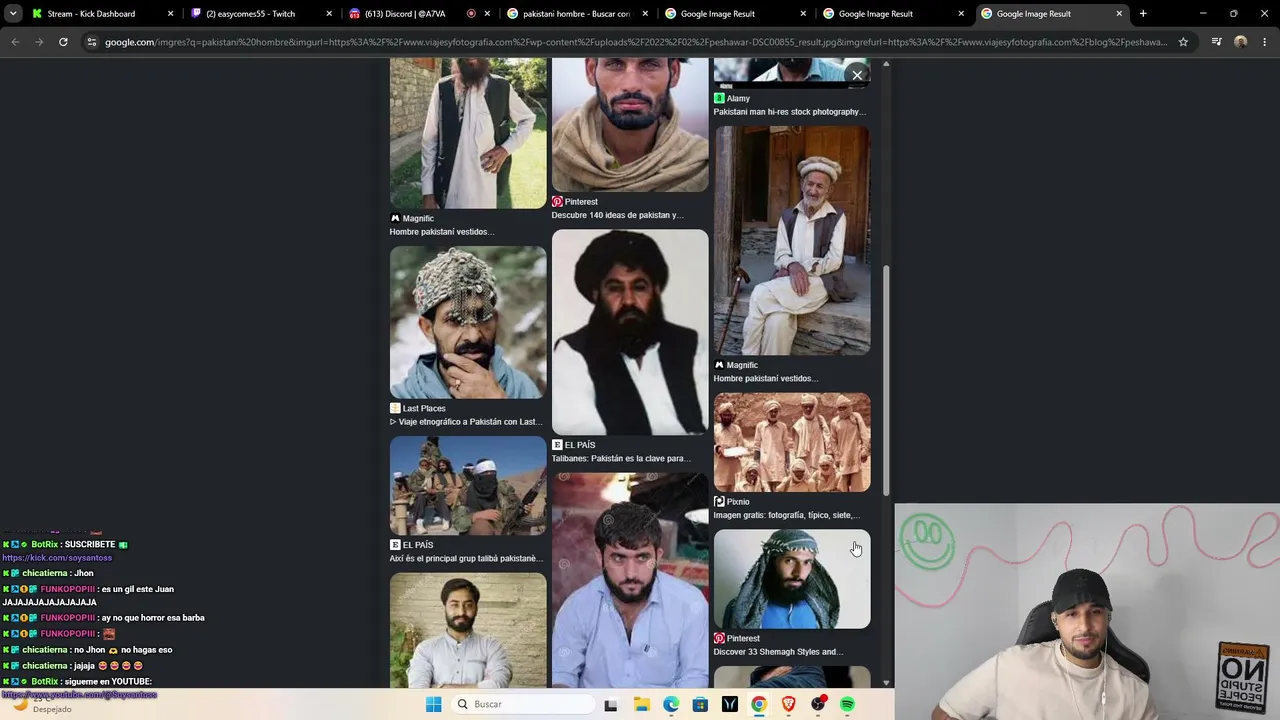Switch to the easycomes55 - Twitch tab
The height and width of the screenshot is (720, 1280).
click(x=260, y=14)
